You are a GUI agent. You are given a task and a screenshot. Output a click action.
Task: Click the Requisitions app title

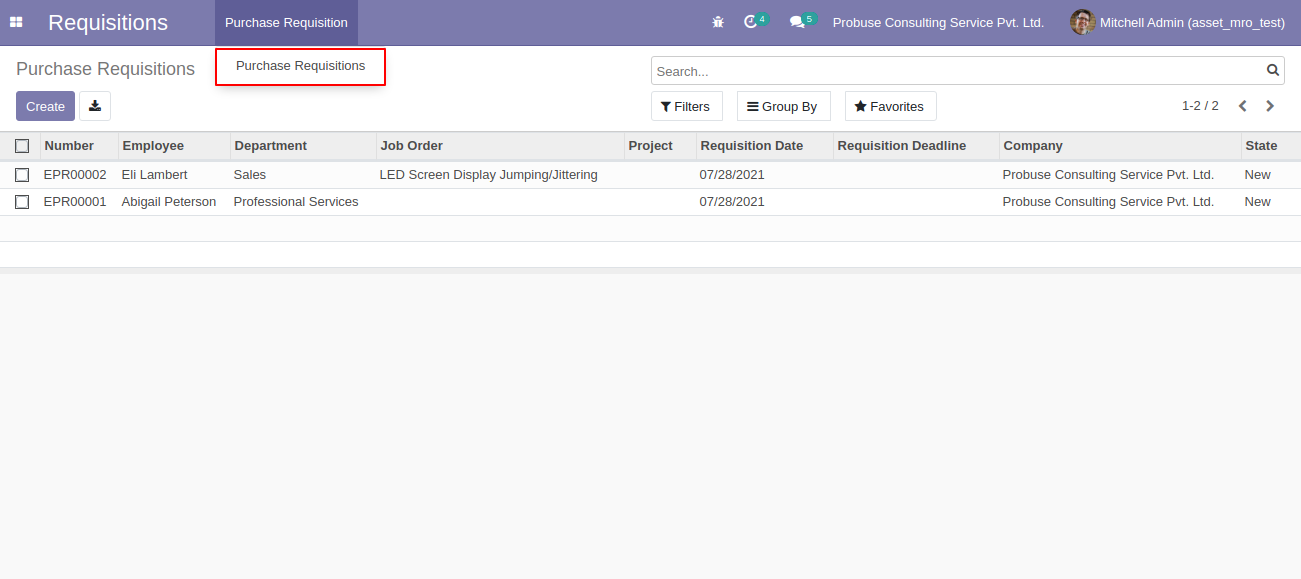pyautogui.click(x=108, y=22)
